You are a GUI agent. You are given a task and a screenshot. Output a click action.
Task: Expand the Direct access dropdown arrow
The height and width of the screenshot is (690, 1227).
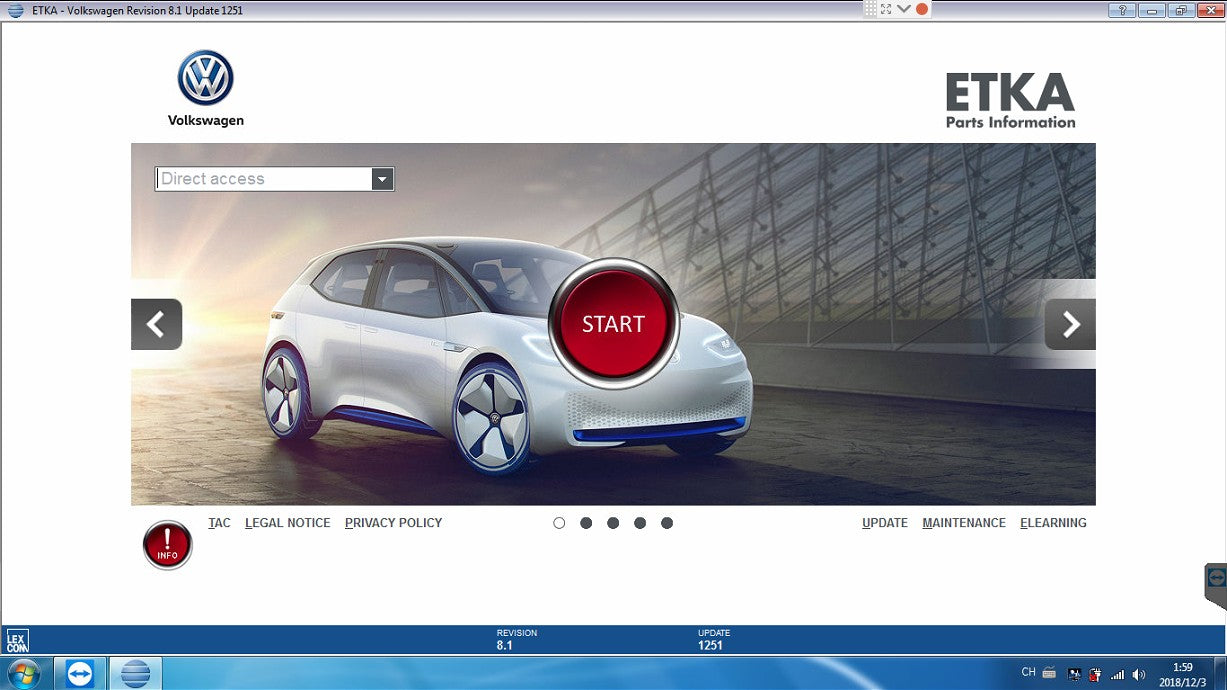pyautogui.click(x=382, y=179)
